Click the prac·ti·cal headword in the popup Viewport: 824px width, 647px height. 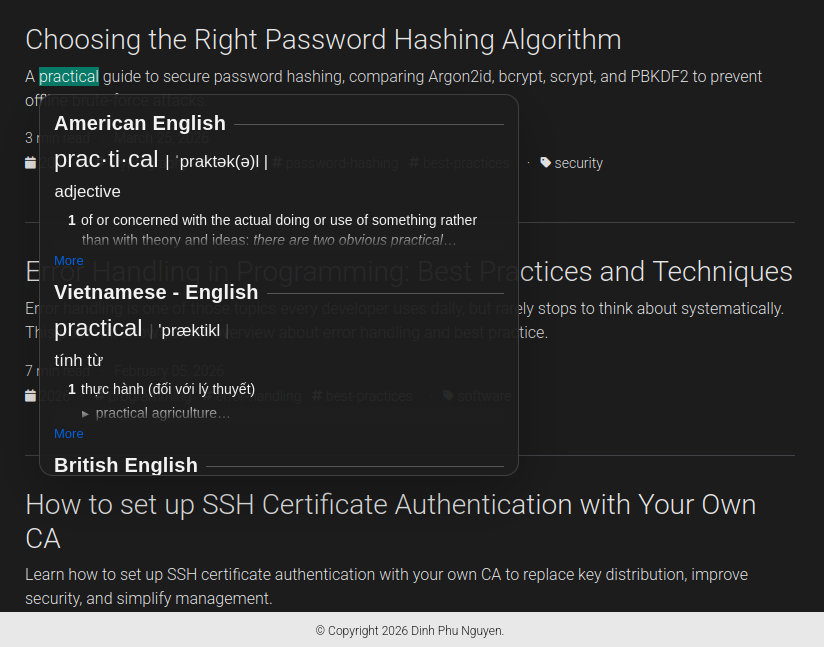point(106,159)
